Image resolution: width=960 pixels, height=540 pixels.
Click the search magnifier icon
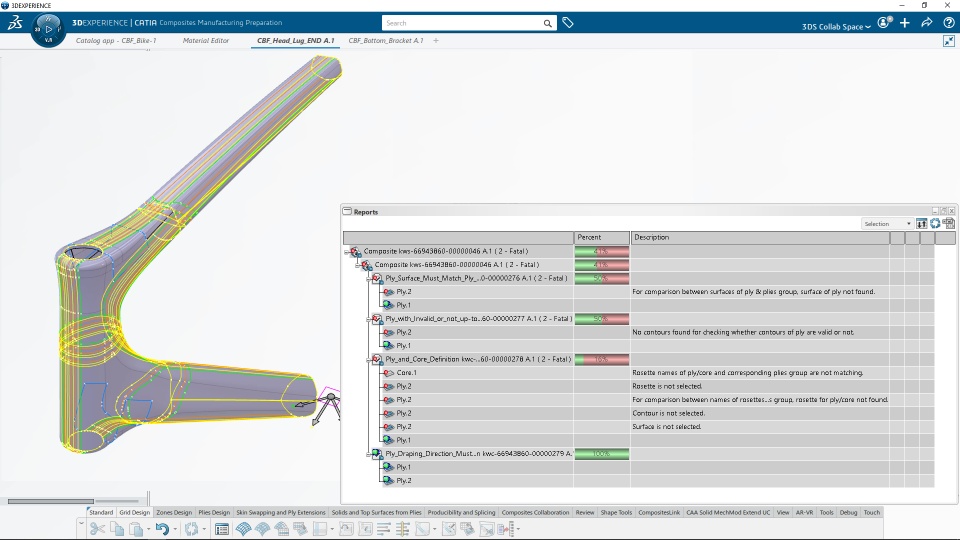point(547,23)
